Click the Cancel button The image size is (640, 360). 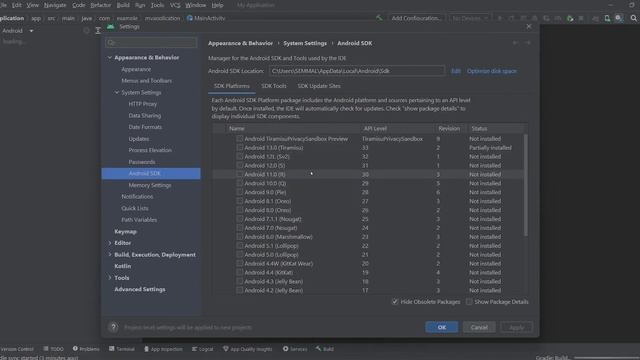tap(479, 327)
